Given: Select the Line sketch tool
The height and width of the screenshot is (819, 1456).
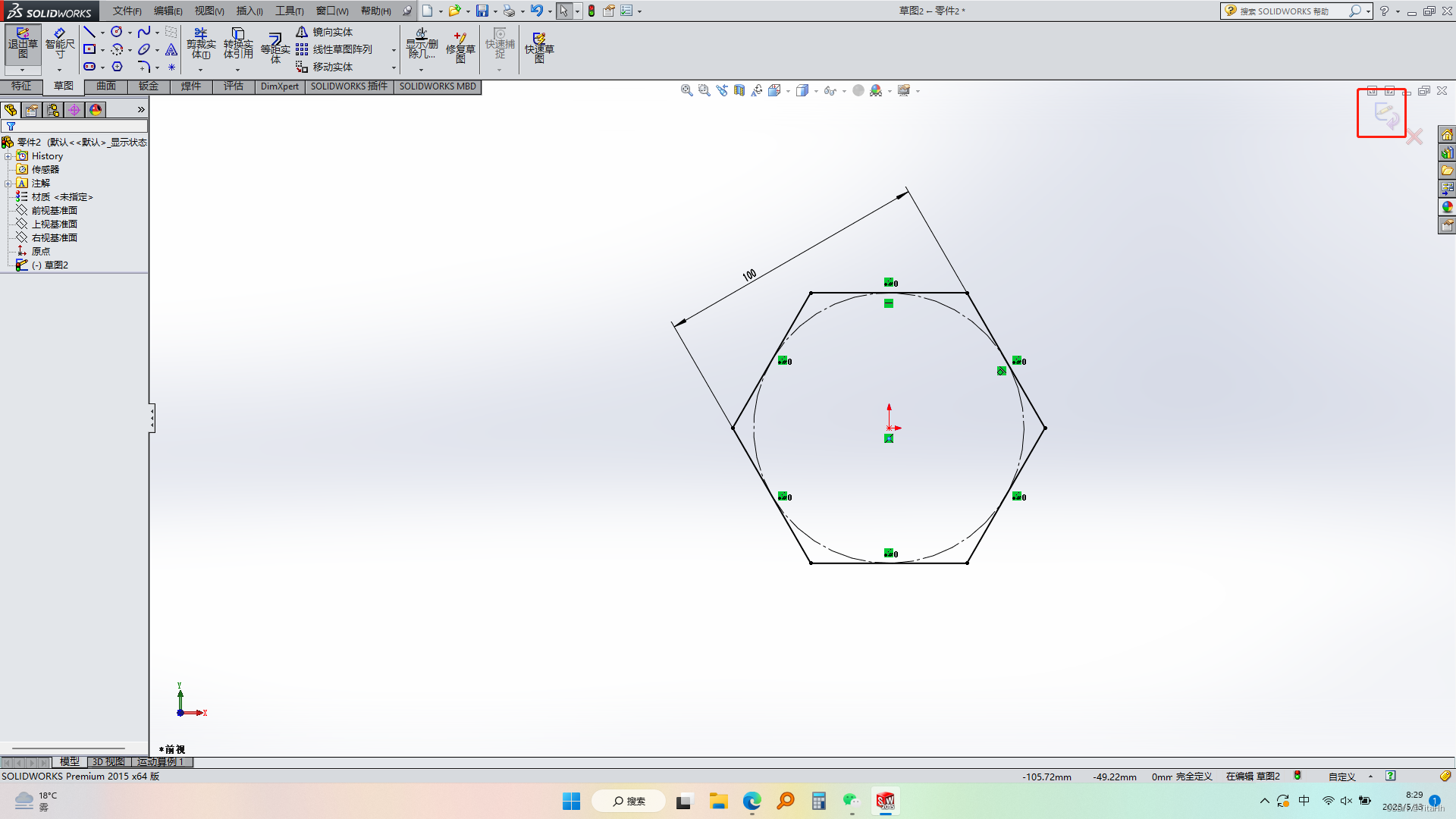Looking at the screenshot, I should (89, 32).
